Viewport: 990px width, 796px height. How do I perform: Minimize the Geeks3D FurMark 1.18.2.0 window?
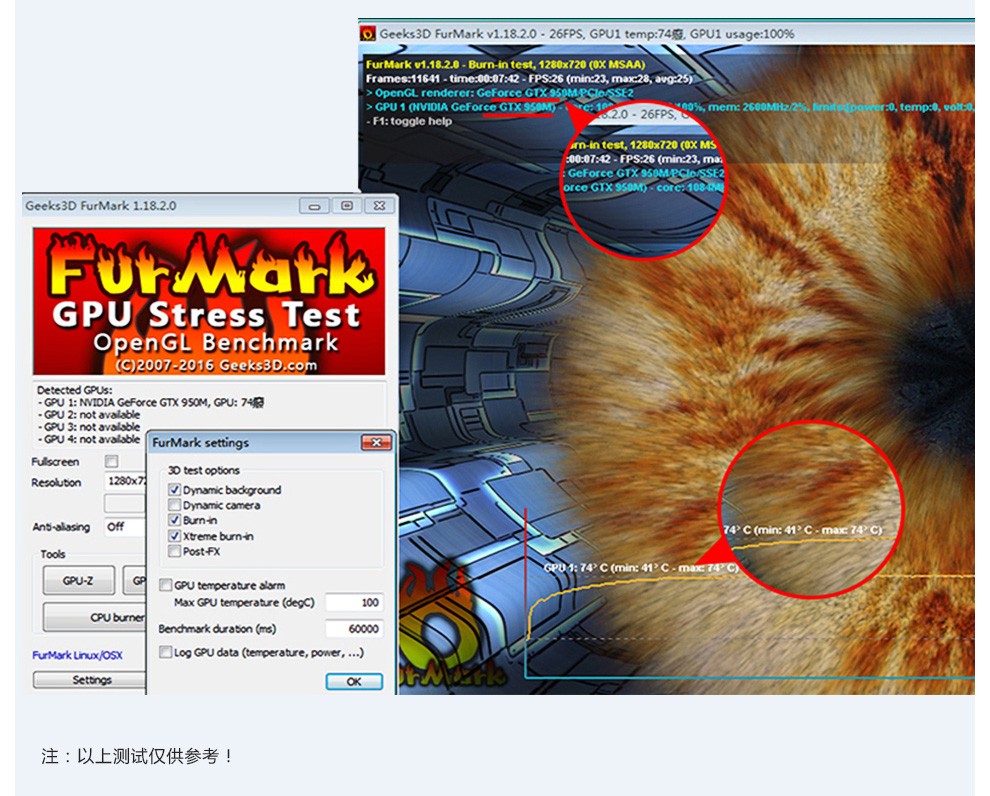coord(314,206)
